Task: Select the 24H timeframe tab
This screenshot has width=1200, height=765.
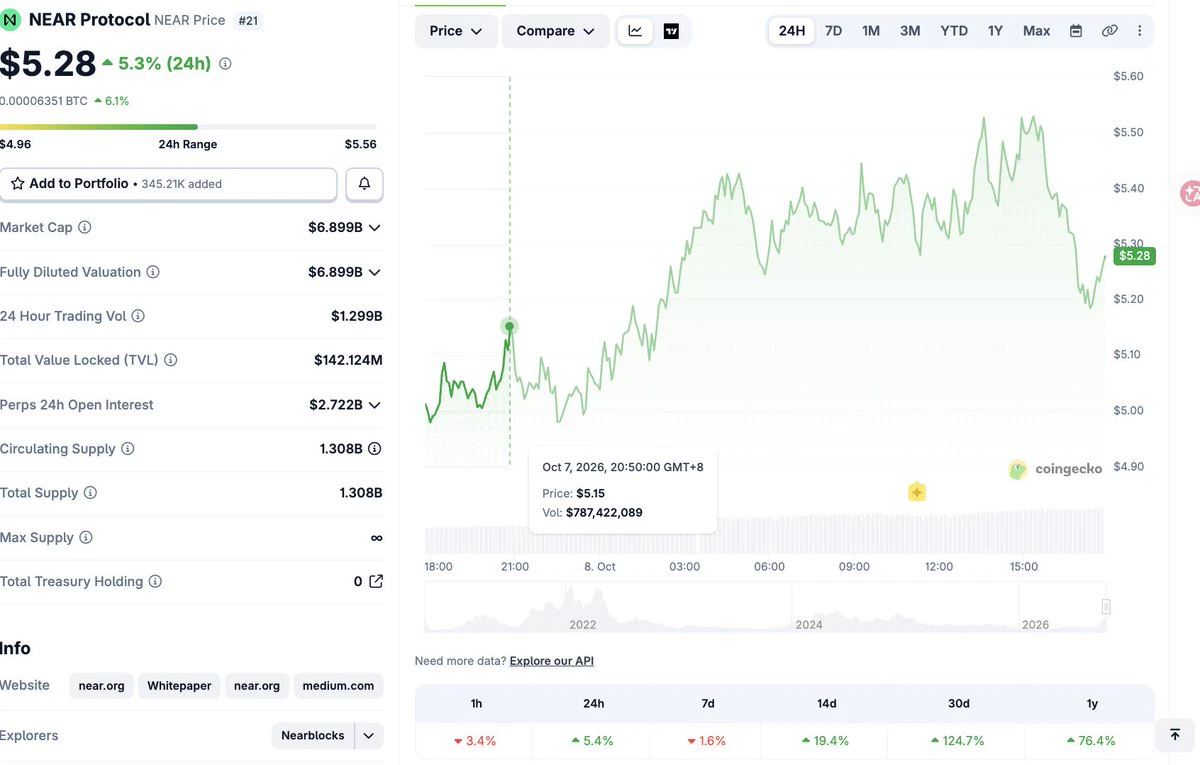Action: pos(792,31)
